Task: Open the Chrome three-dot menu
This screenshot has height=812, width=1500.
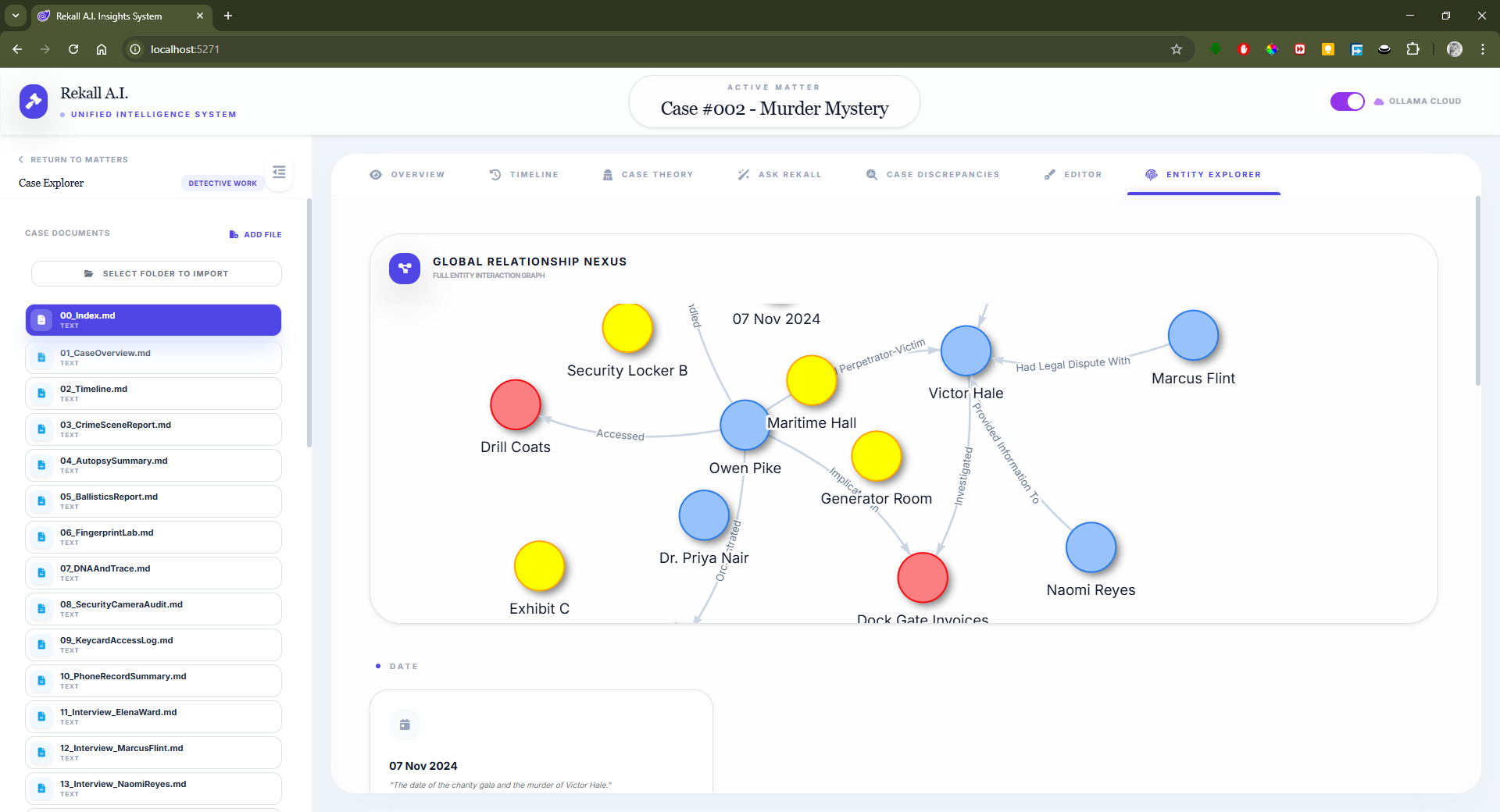Action: 1484,48
